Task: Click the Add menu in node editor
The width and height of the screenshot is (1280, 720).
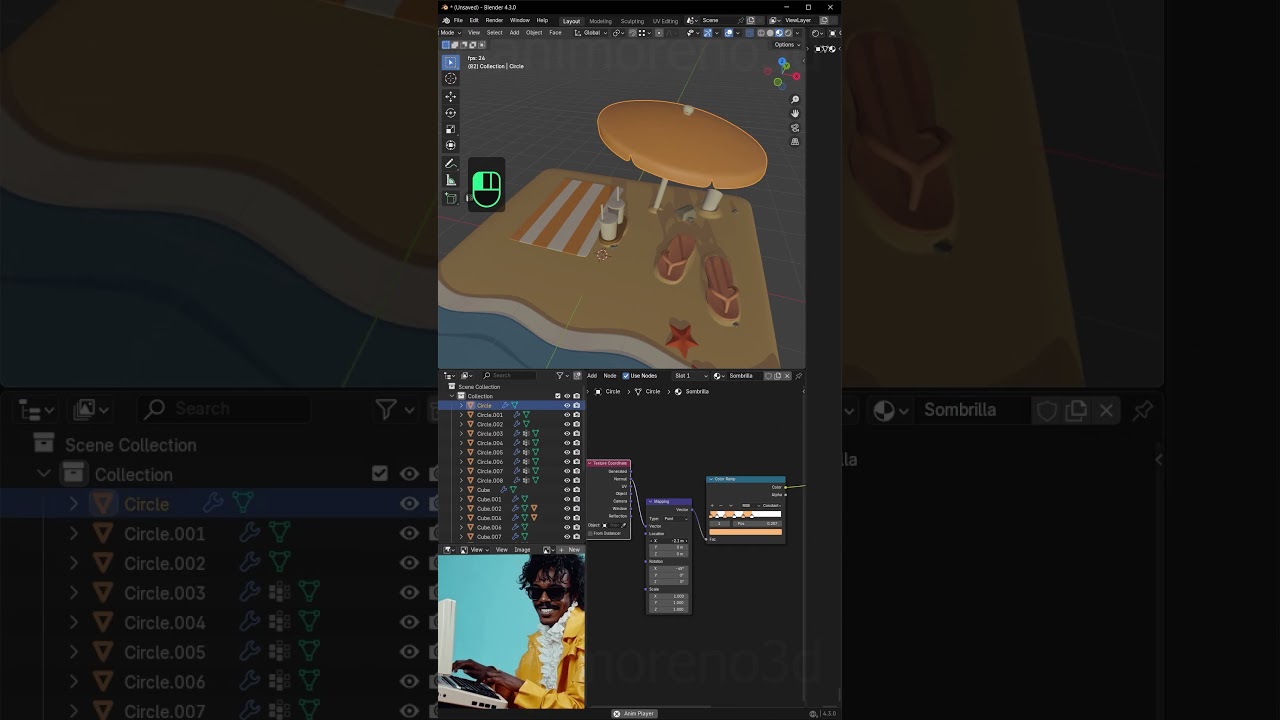Action: tap(592, 376)
